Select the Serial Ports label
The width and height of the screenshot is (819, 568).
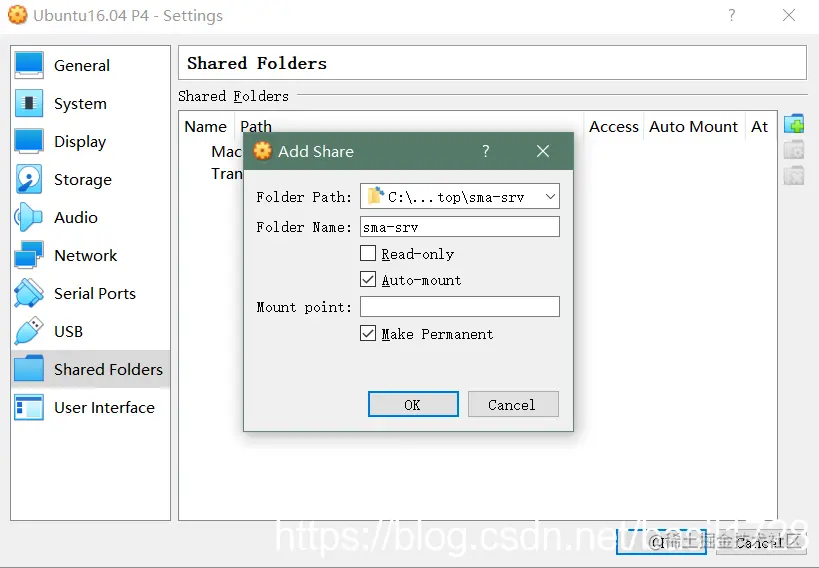tap(95, 294)
